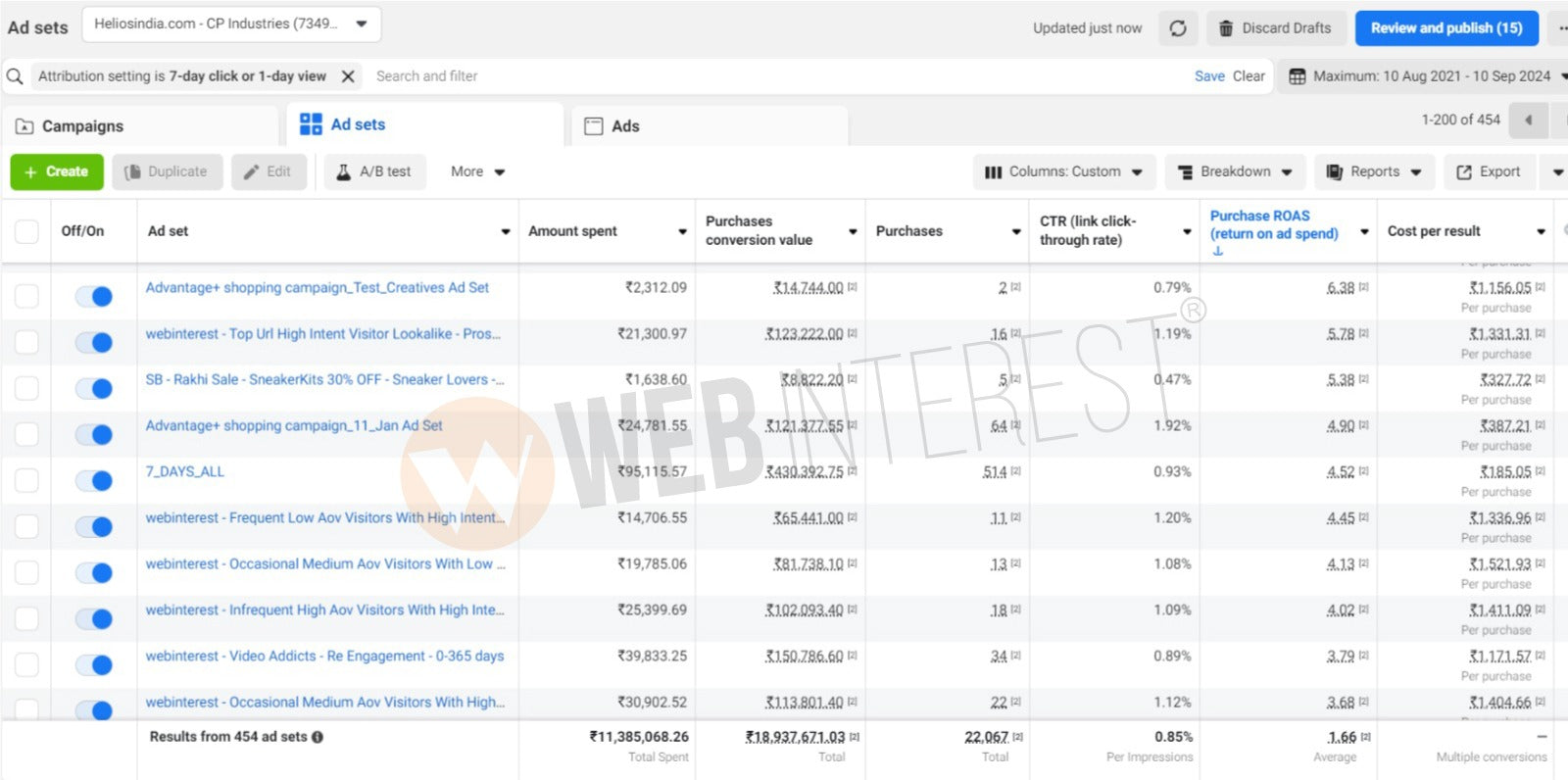Expand the Columns: Custom dropdown

point(1064,171)
